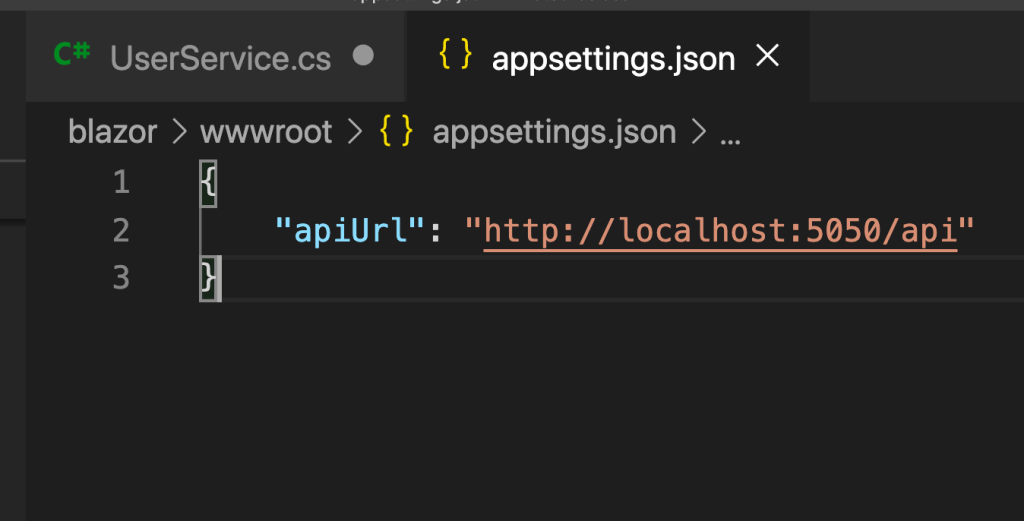The image size is (1024, 521).
Task: Click the opening curly brace on line 1
Action: [208, 183]
